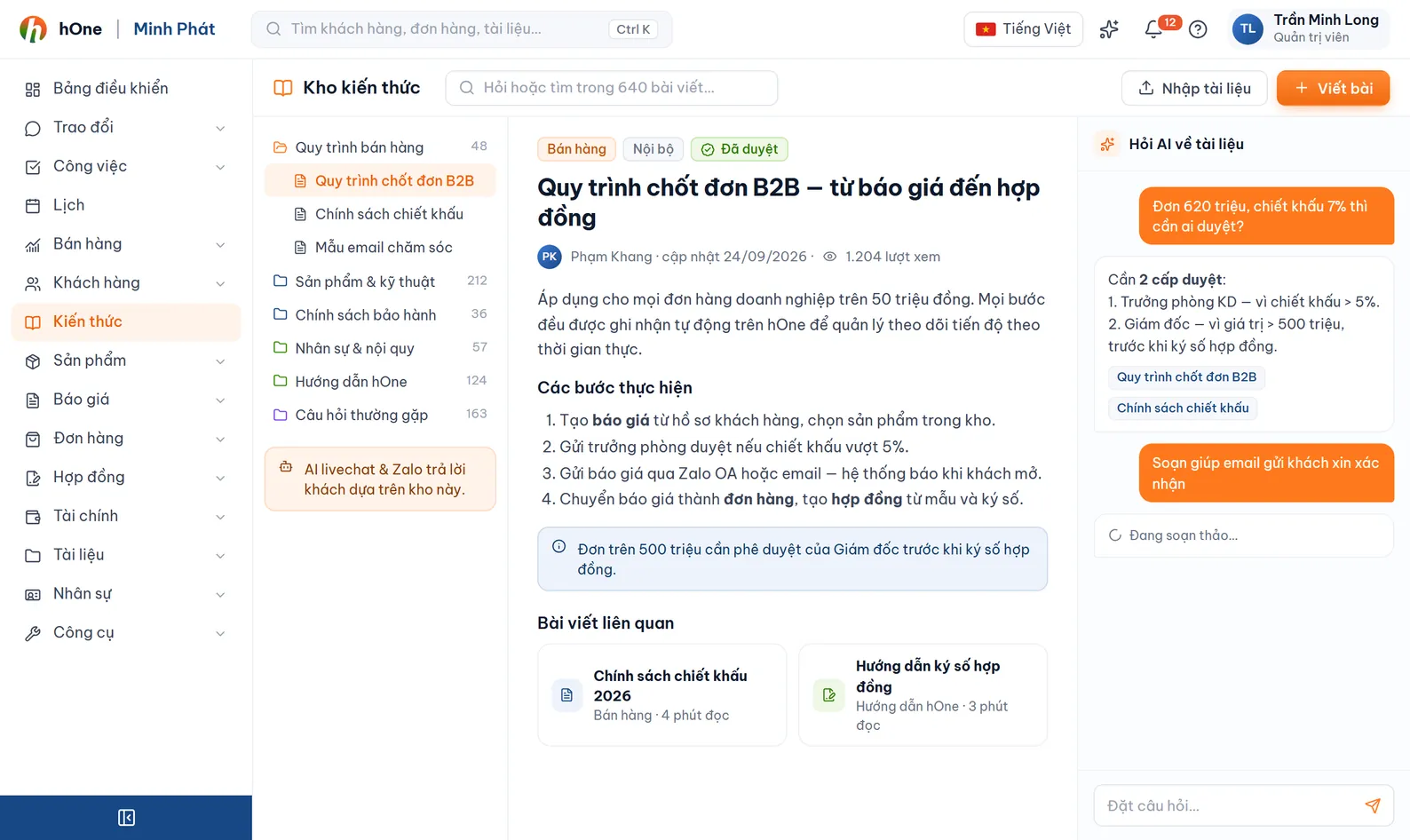1410x840 pixels.
Task: Open Bảng điều khiển in sidebar
Action: pos(126,89)
